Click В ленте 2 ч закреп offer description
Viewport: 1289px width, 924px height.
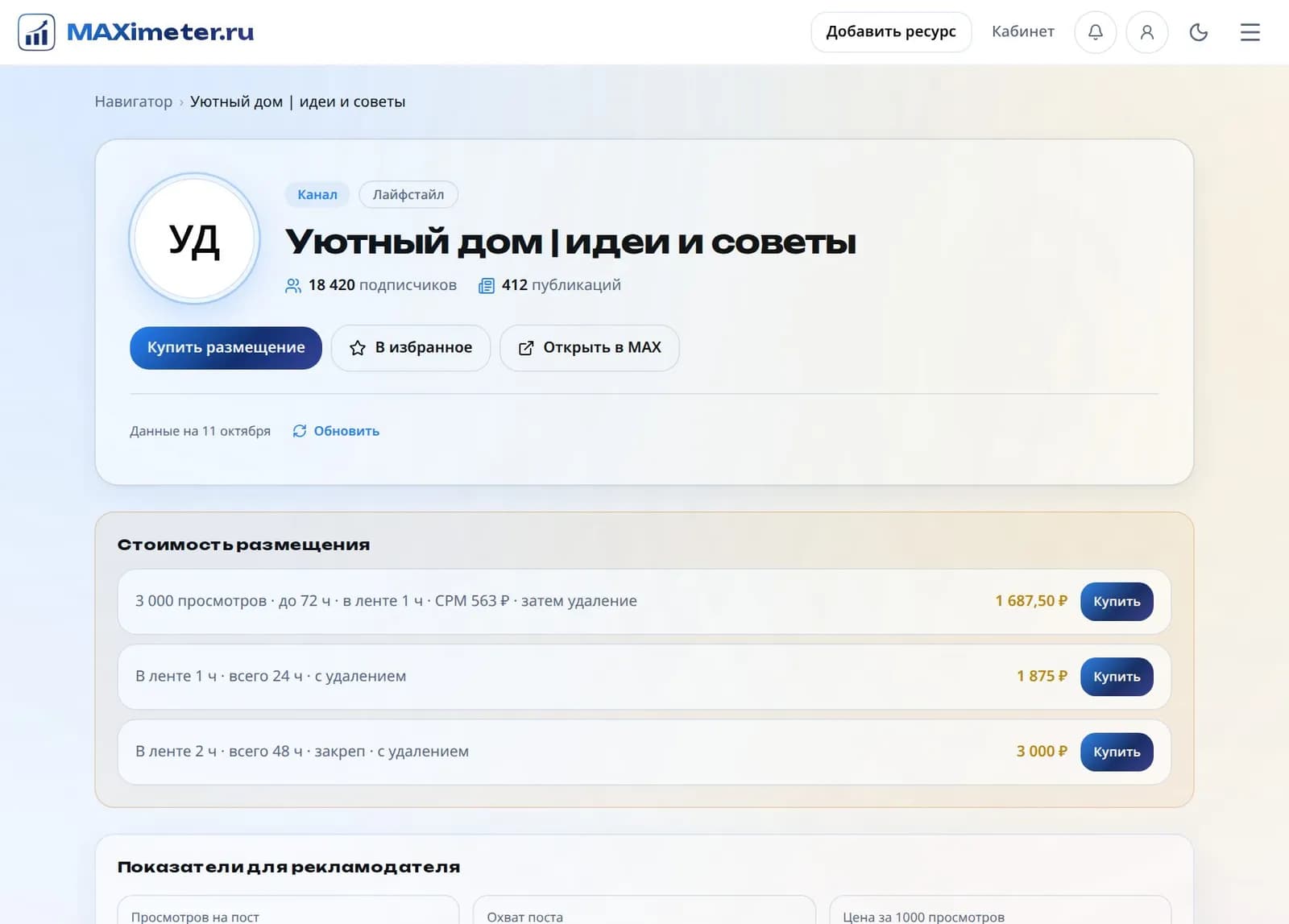click(x=302, y=751)
